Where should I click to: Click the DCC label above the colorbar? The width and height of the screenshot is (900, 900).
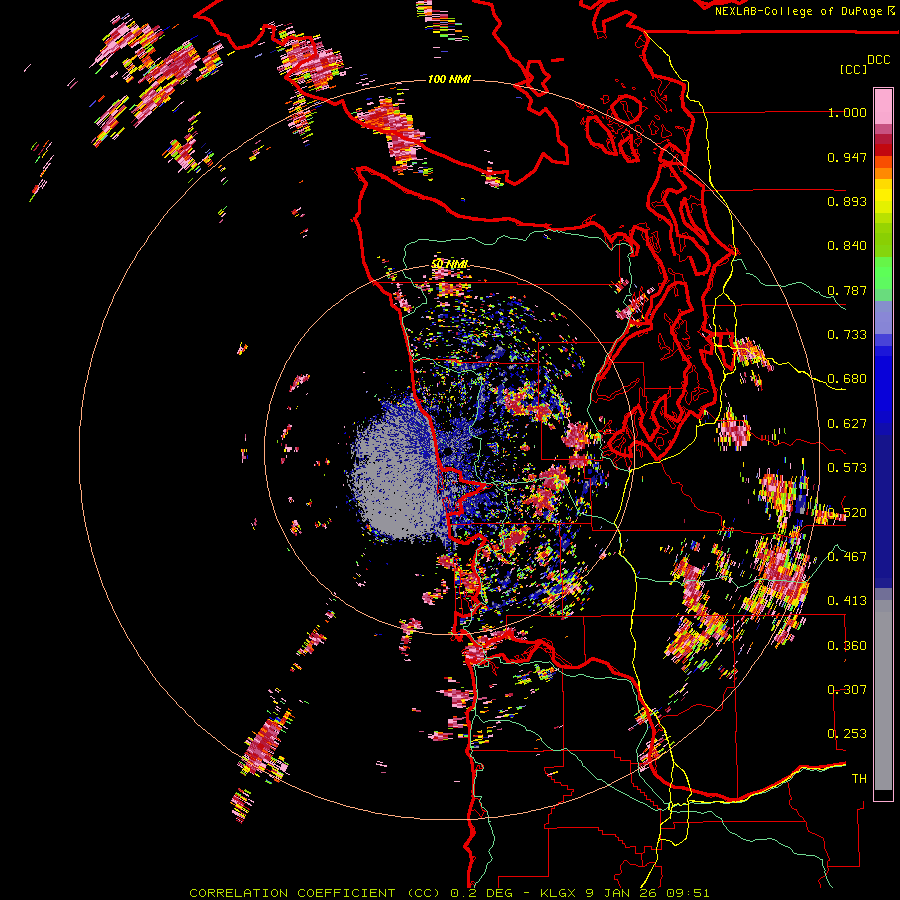[x=878, y=60]
